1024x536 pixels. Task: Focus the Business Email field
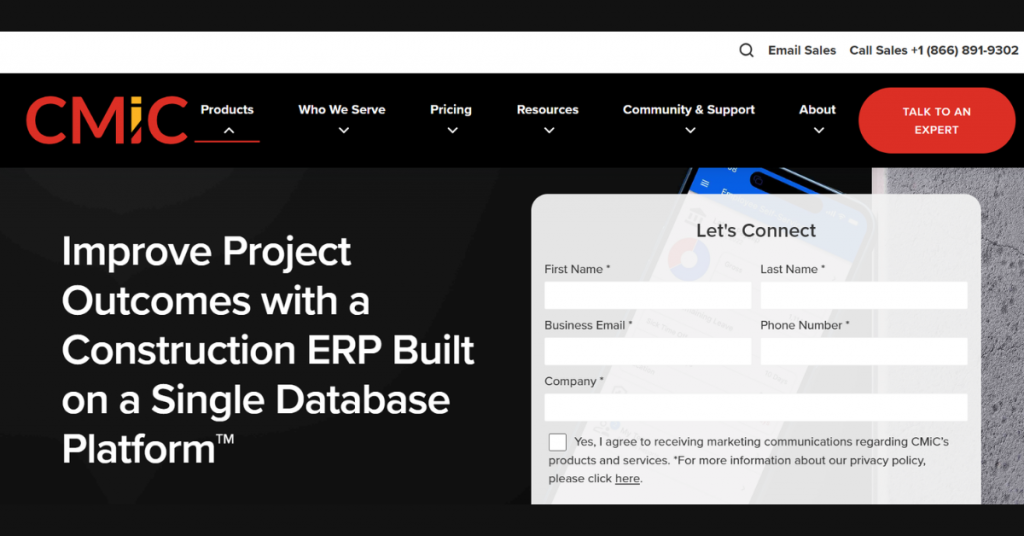tap(647, 351)
